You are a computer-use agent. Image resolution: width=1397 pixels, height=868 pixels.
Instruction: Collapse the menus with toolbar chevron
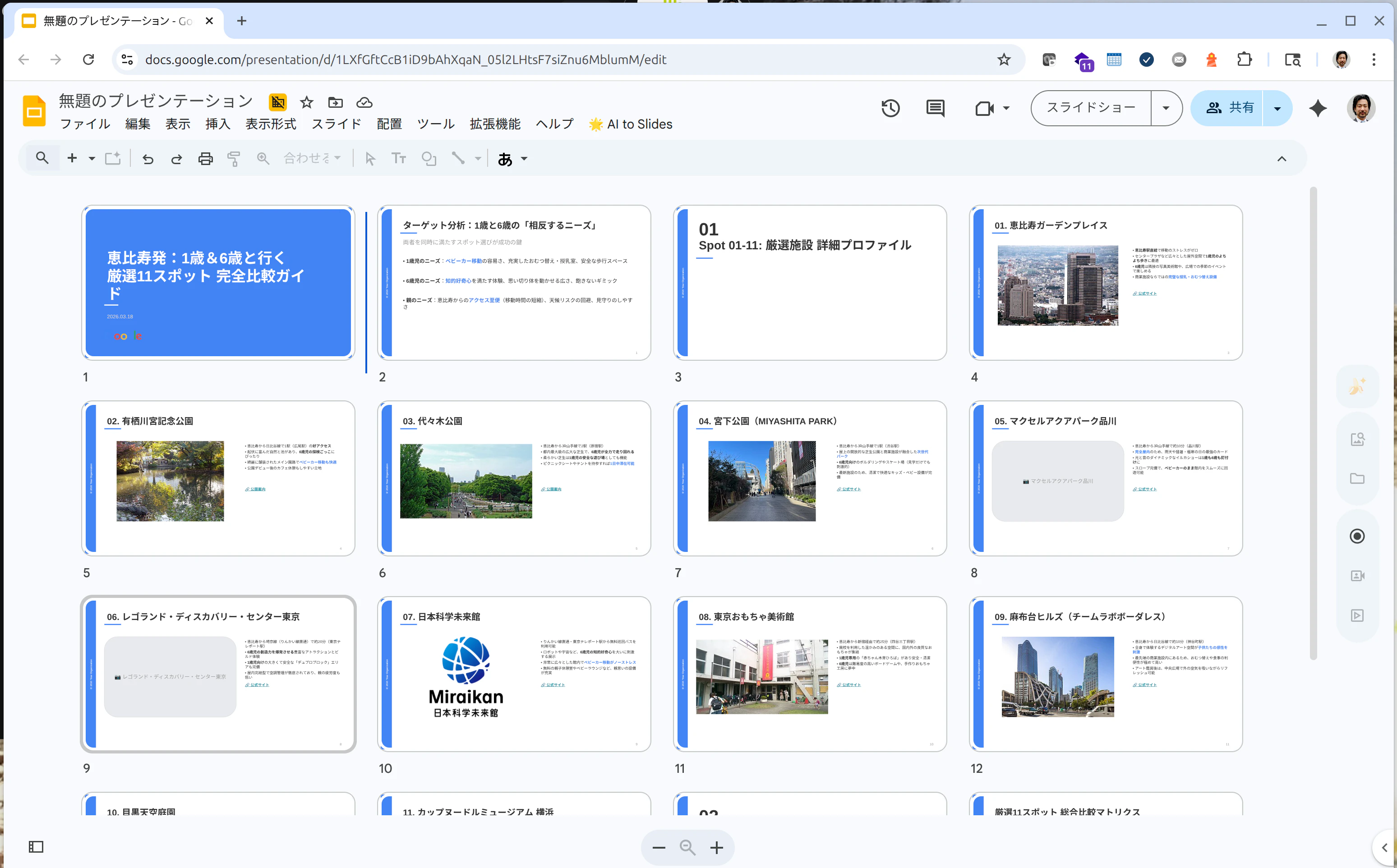click(x=1282, y=159)
